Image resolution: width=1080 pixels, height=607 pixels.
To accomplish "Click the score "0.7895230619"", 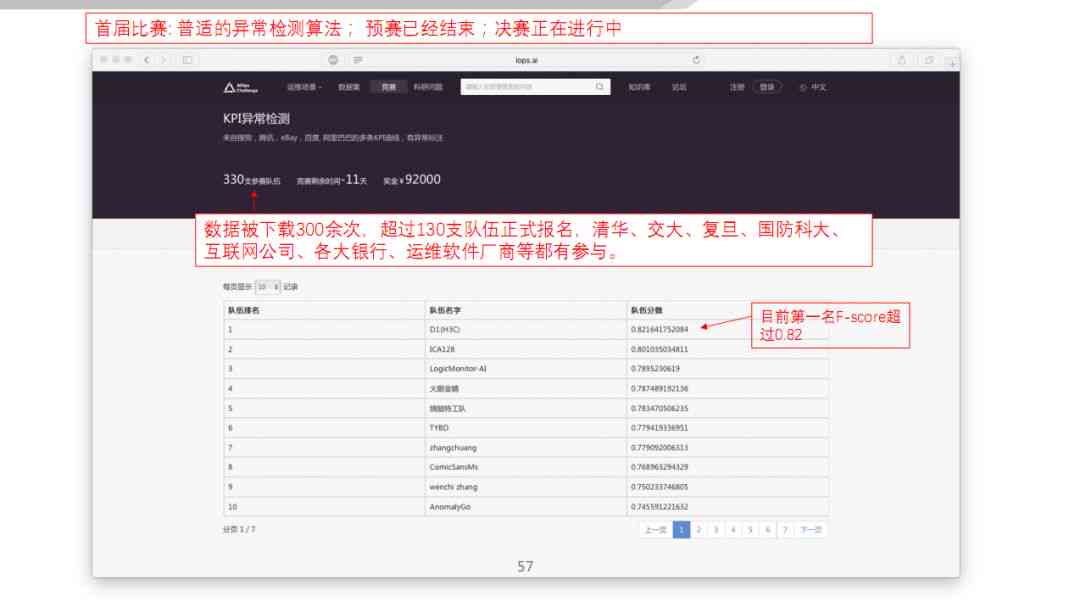I will click(655, 369).
